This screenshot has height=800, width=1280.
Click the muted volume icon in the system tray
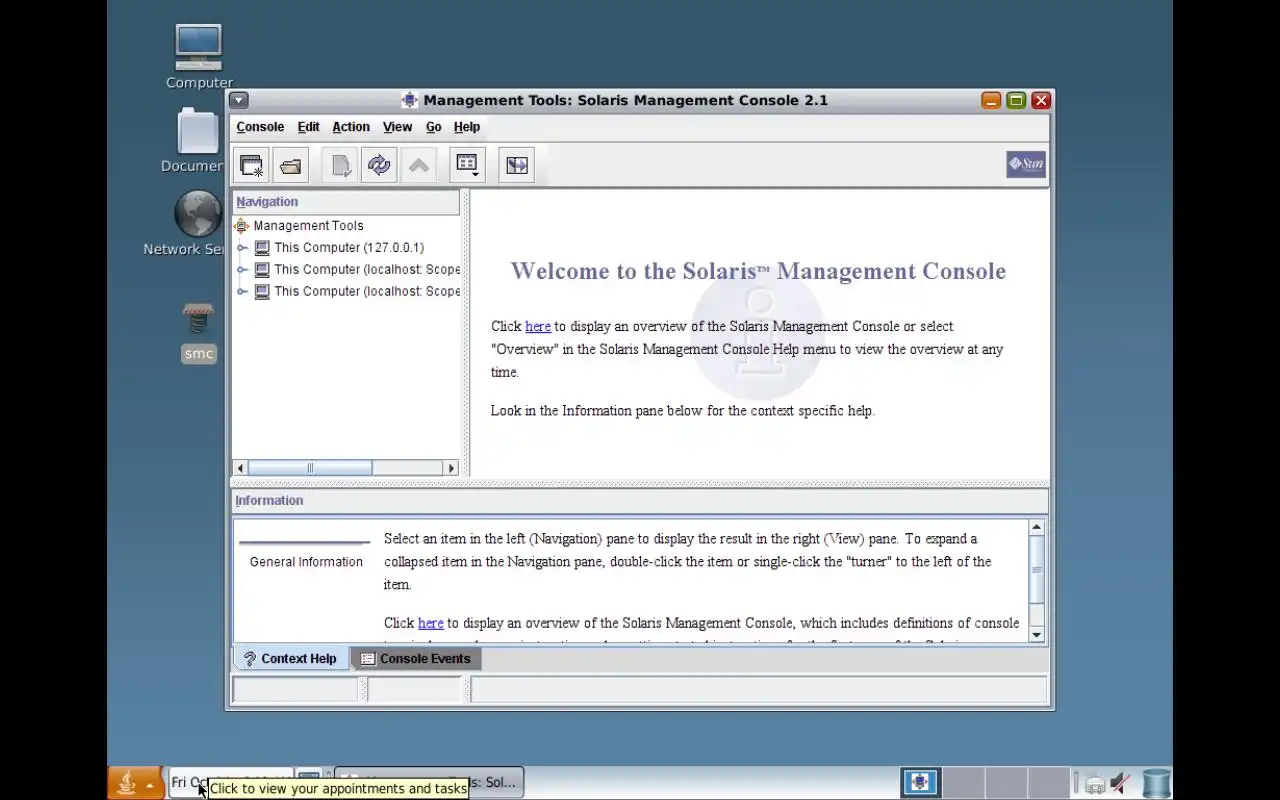pos(1121,783)
